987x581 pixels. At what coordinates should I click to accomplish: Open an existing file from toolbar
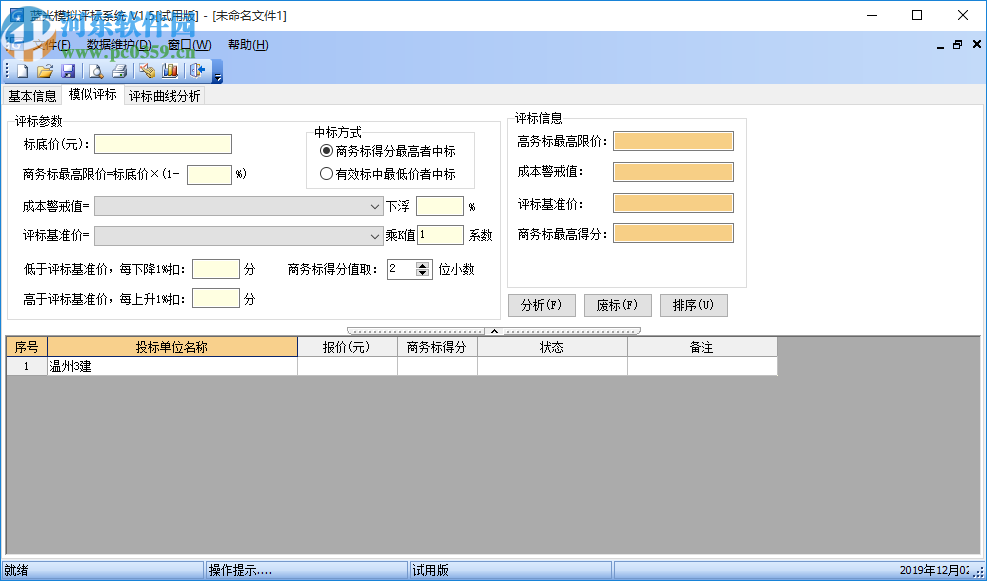[44, 71]
